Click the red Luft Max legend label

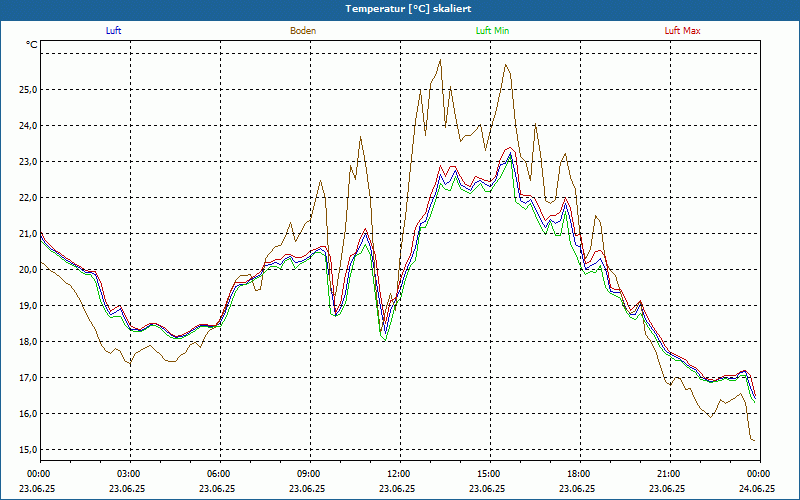click(x=682, y=31)
